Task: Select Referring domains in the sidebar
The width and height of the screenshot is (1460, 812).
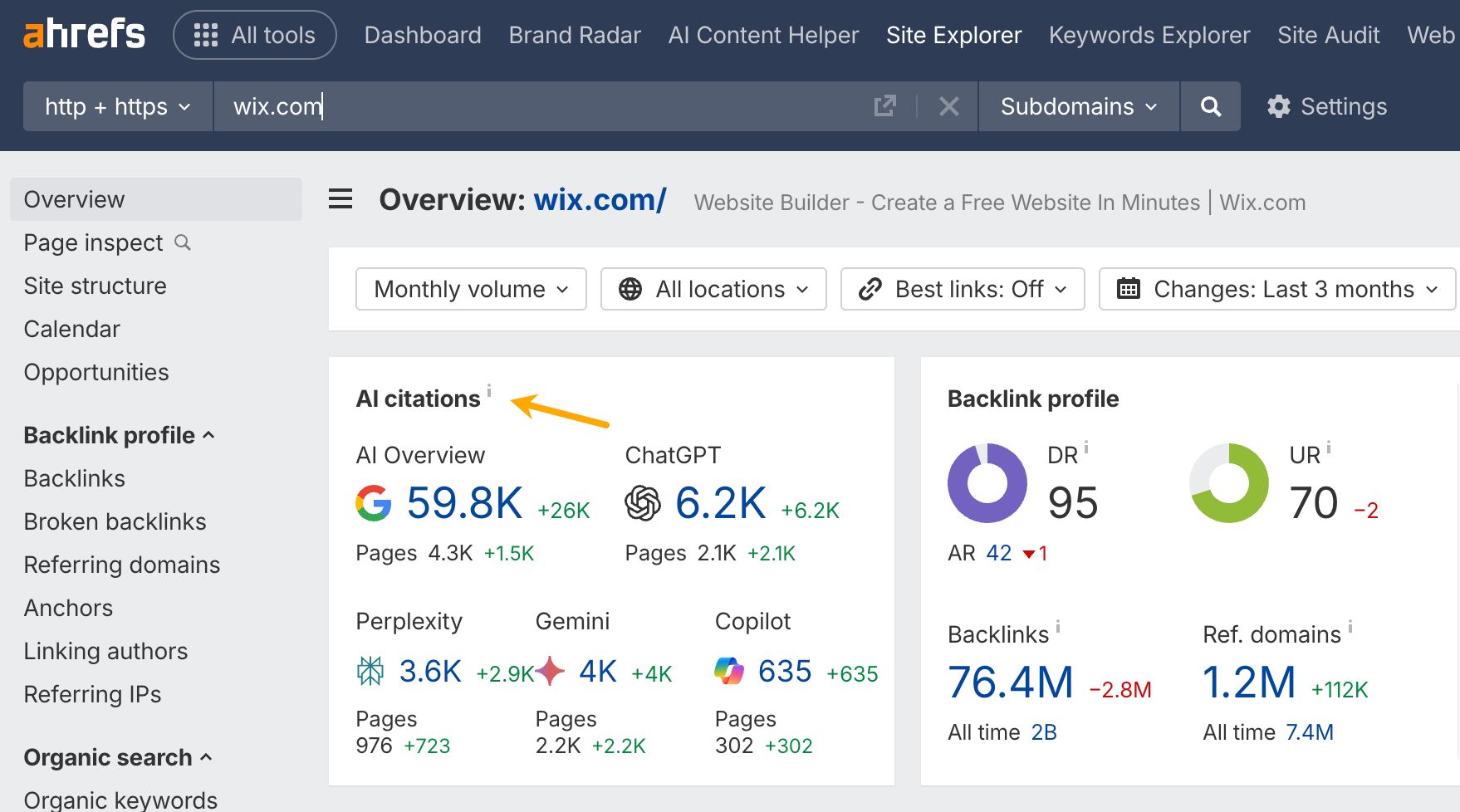Action: click(x=122, y=565)
